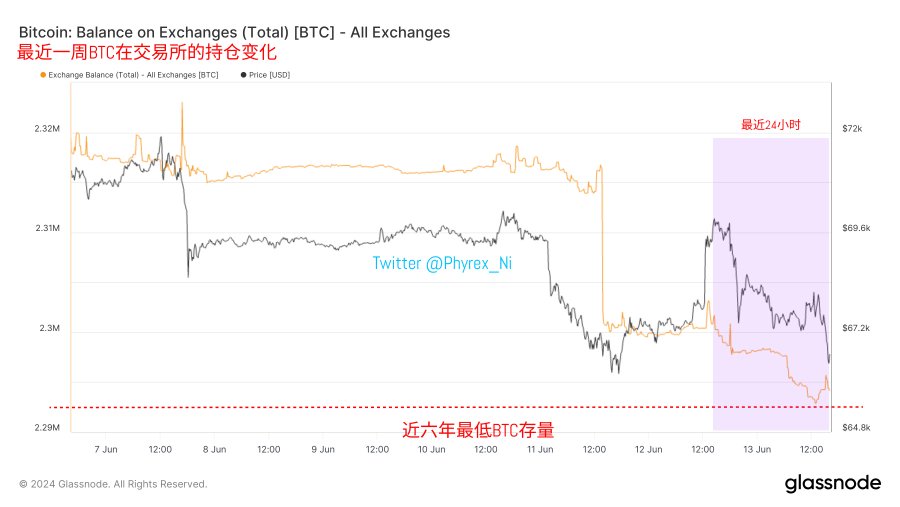
Task: Click the orange Exchange Balance legend dot
Action: pos(41,75)
